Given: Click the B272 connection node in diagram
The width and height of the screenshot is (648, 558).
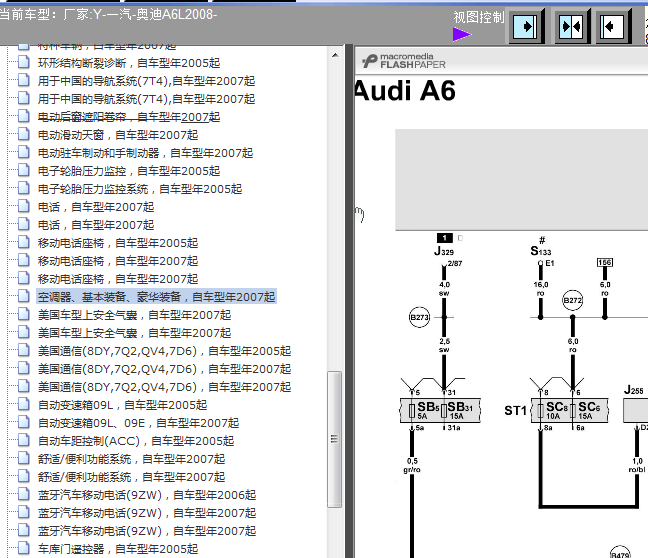Looking at the screenshot, I should click(x=572, y=300).
